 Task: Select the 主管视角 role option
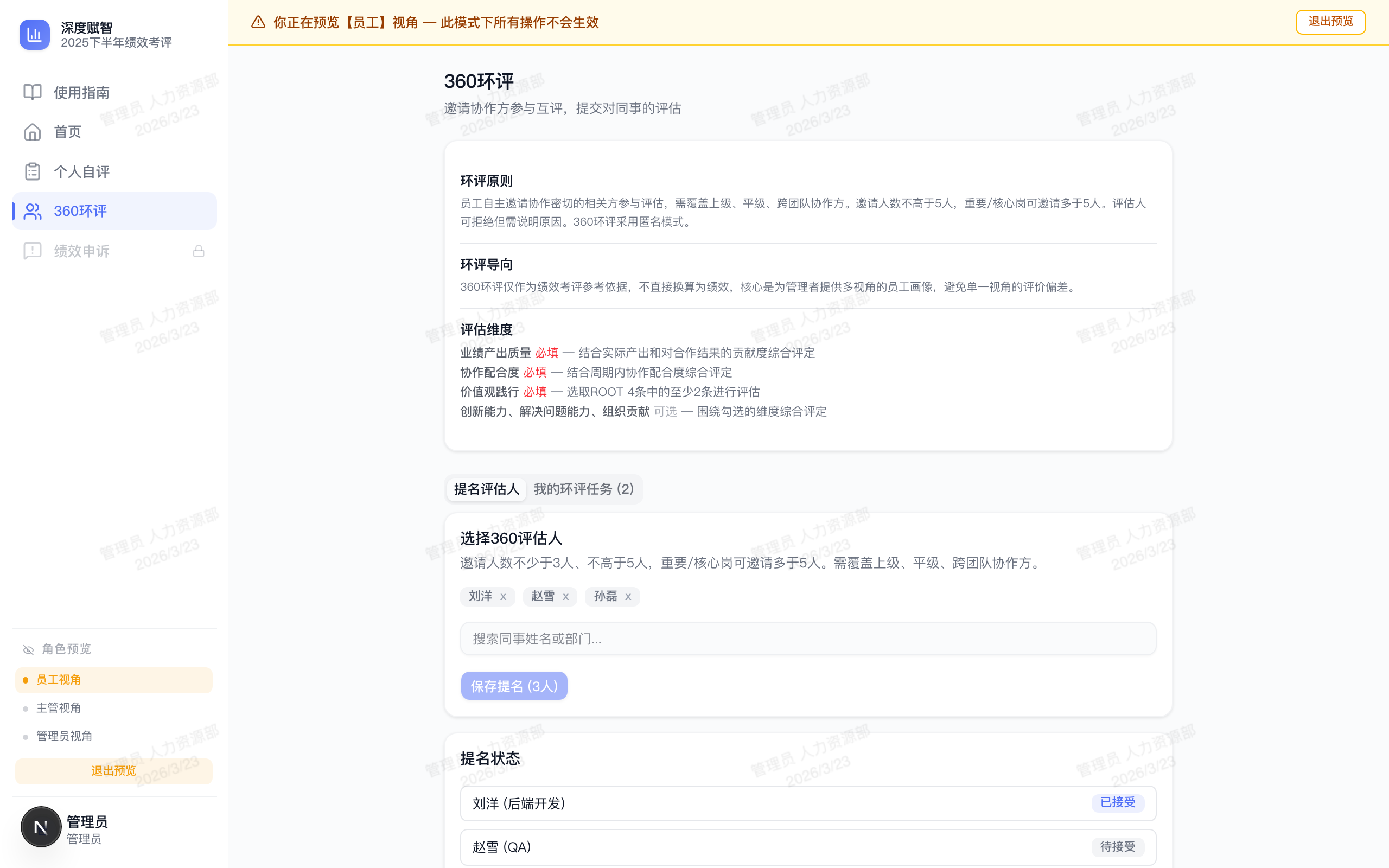click(59, 708)
